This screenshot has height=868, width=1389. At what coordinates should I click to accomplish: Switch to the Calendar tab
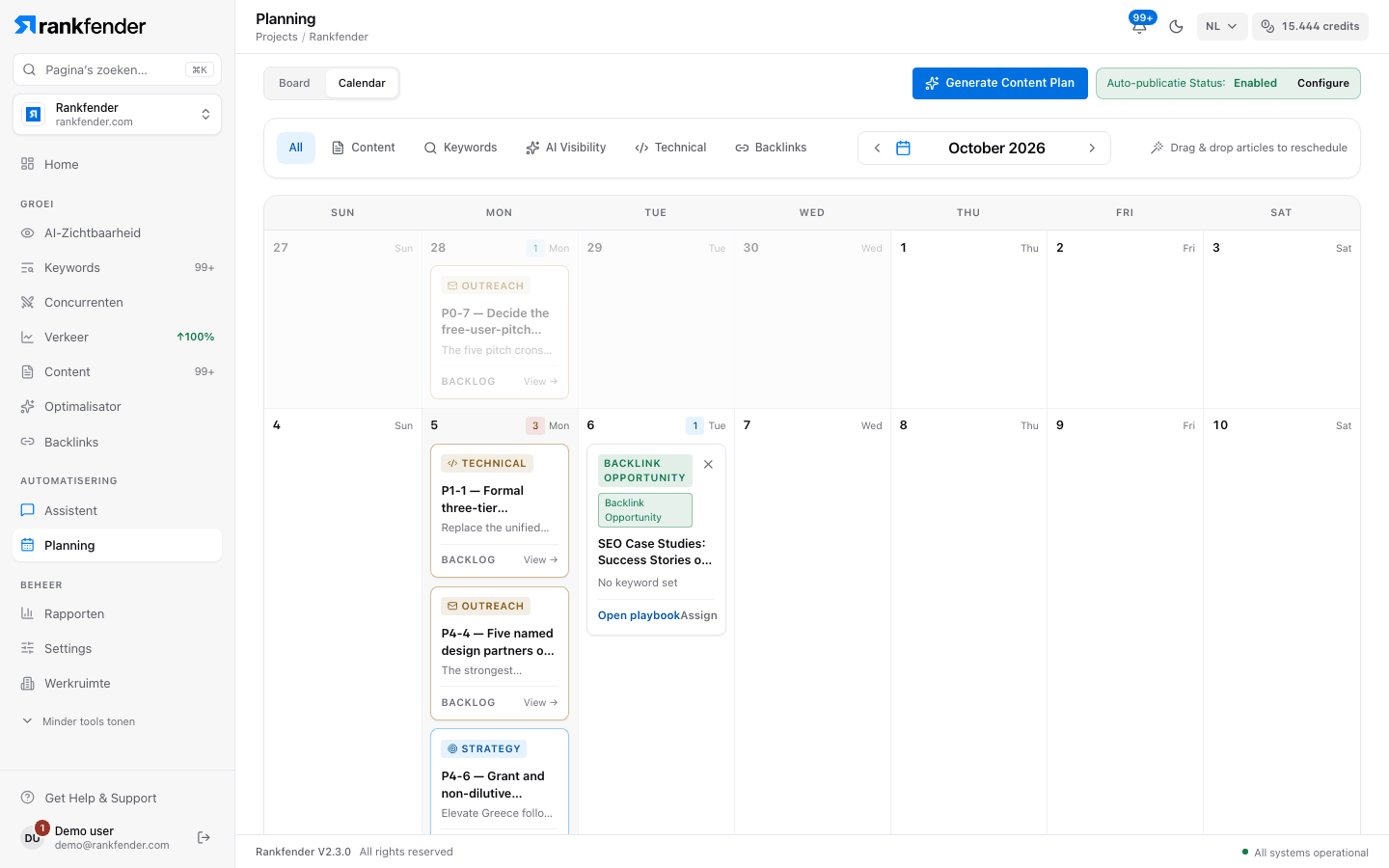(x=362, y=83)
